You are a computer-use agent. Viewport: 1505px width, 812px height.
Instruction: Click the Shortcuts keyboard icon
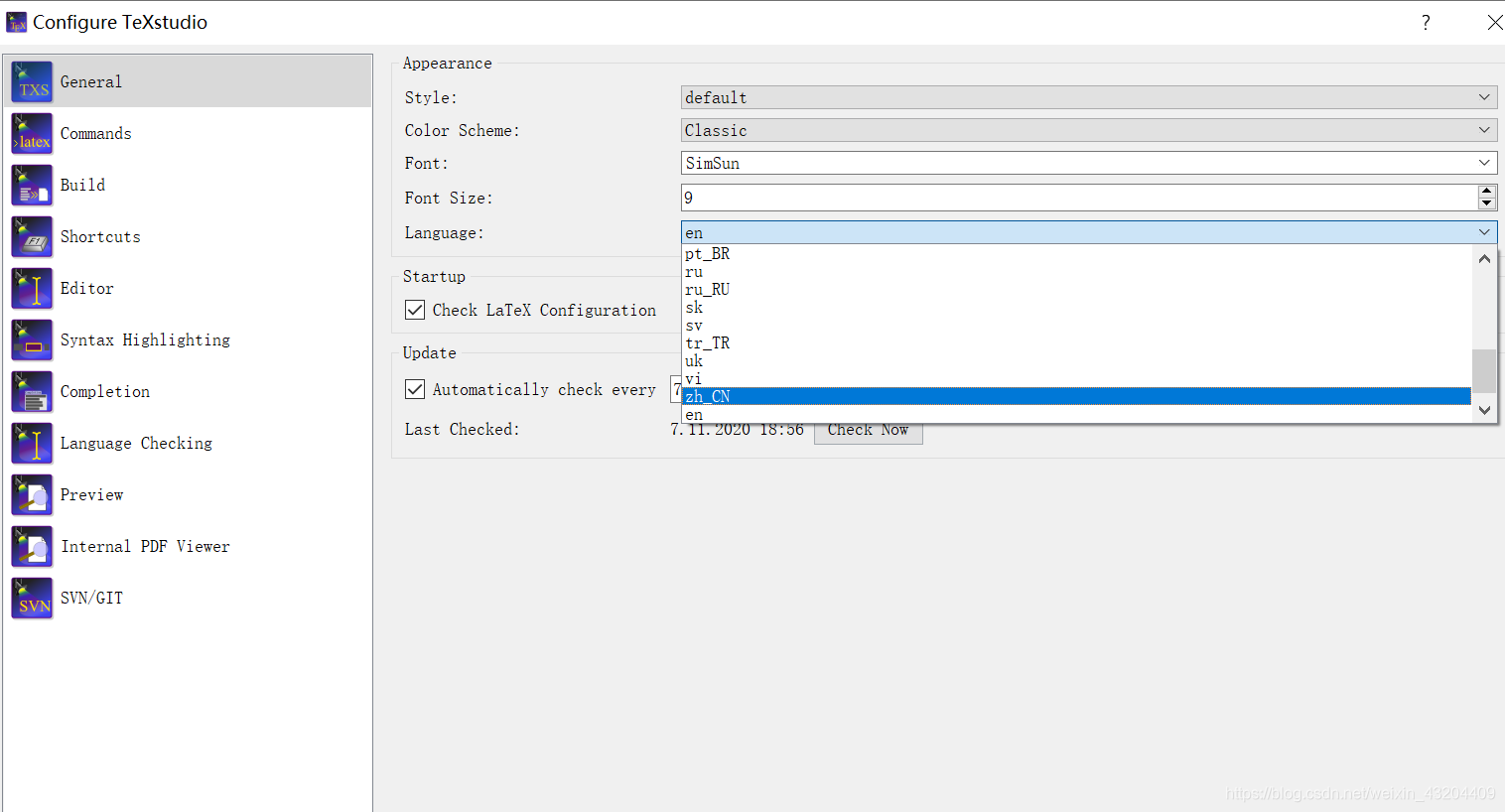click(x=32, y=236)
